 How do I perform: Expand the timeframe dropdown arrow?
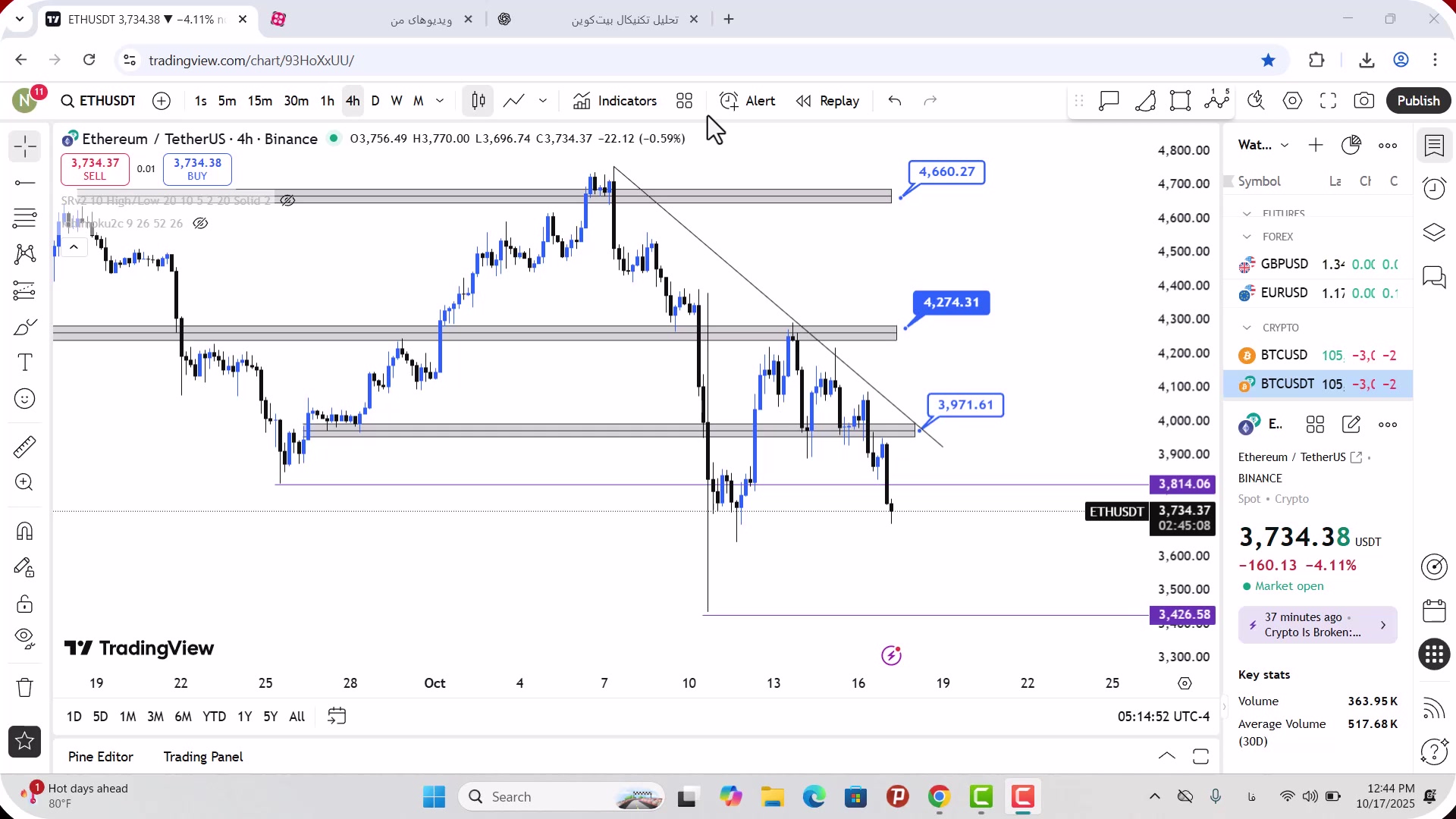click(x=440, y=101)
